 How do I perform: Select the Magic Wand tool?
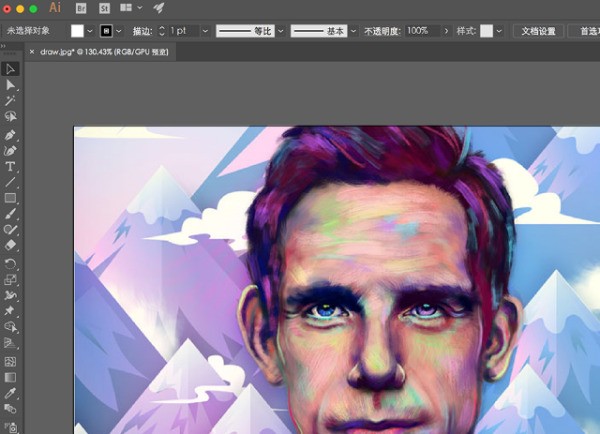tap(11, 101)
